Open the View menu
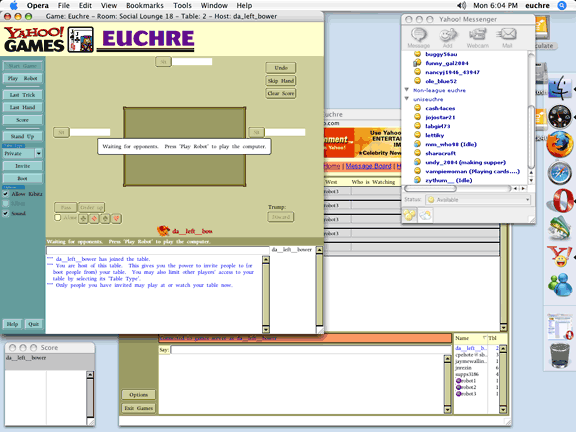576x432 pixels. coord(109,6)
